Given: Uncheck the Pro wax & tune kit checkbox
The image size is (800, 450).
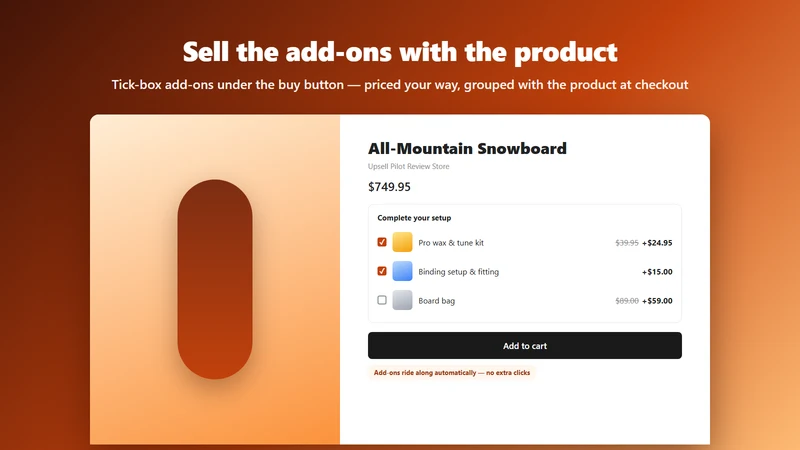Looking at the screenshot, I should tap(382, 242).
